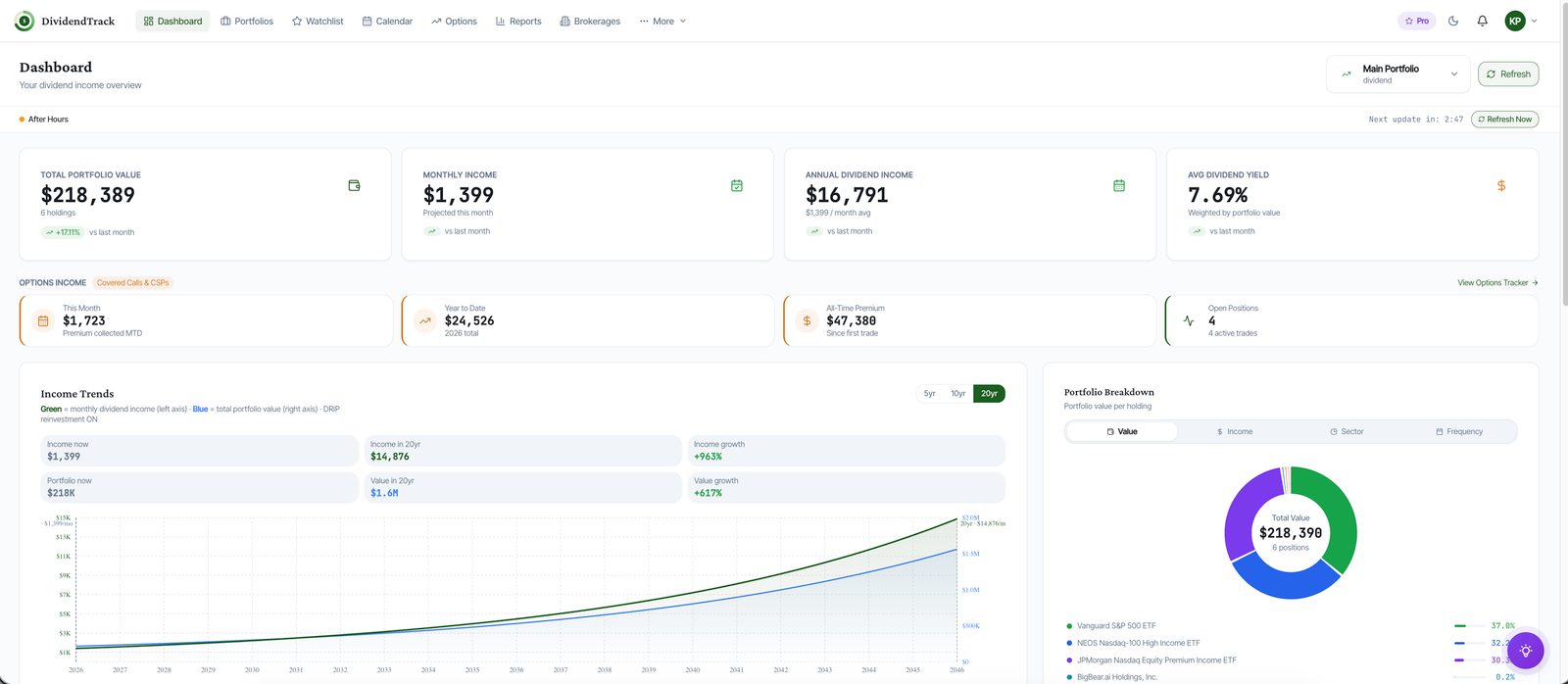Click the Income in 20yr stat box

point(523,451)
